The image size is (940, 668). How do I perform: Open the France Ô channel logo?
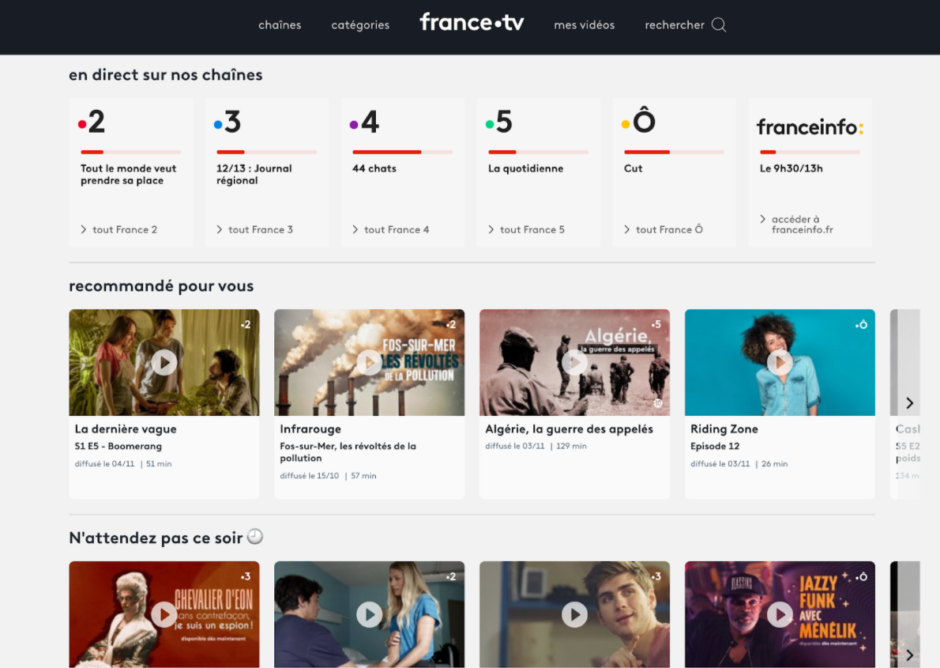click(x=638, y=119)
